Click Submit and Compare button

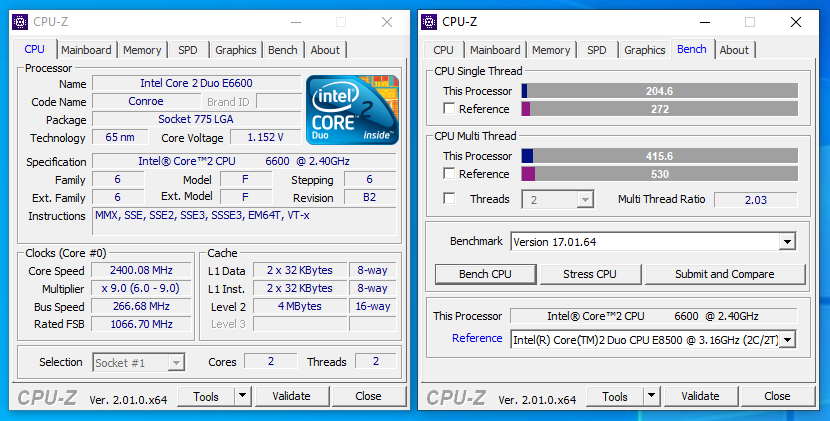click(725, 274)
